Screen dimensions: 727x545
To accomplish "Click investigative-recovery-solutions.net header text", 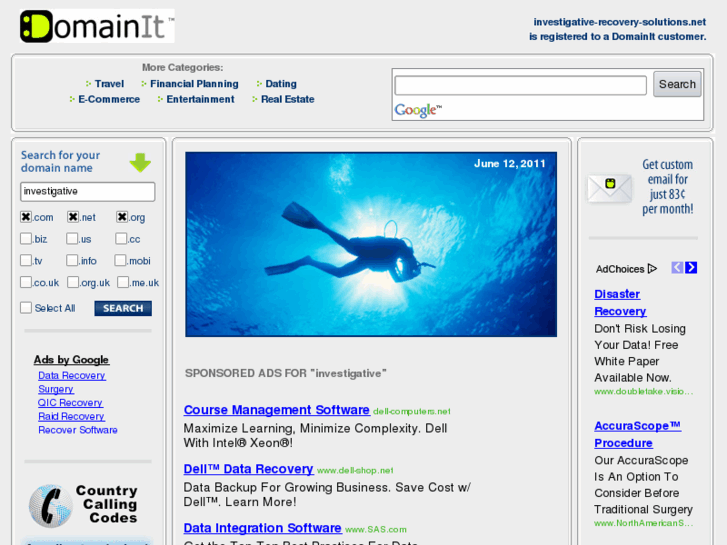I will (619, 22).
